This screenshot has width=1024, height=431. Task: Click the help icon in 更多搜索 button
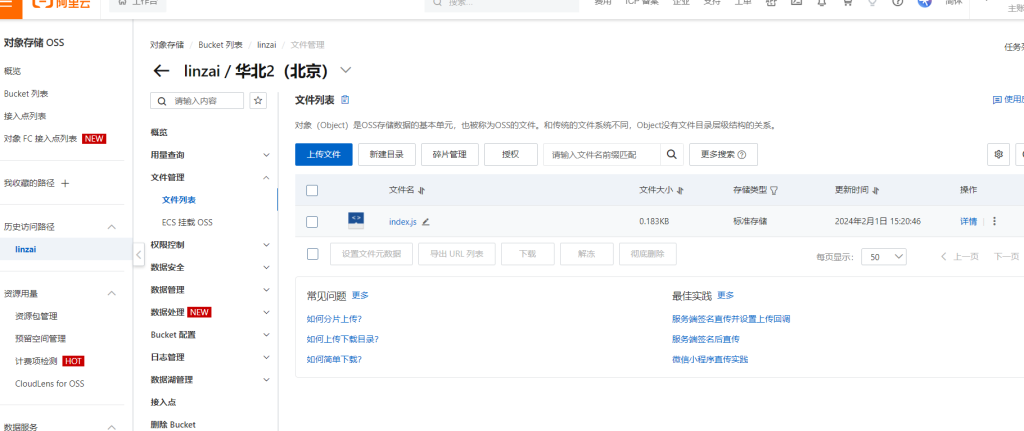pos(743,155)
